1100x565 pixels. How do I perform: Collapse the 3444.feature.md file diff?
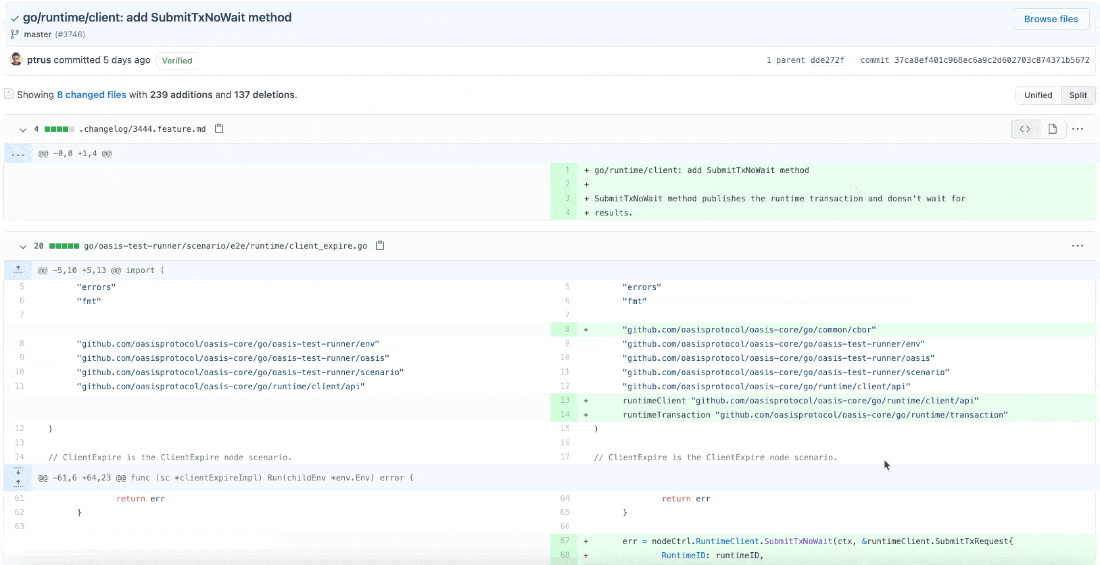pos(22,129)
